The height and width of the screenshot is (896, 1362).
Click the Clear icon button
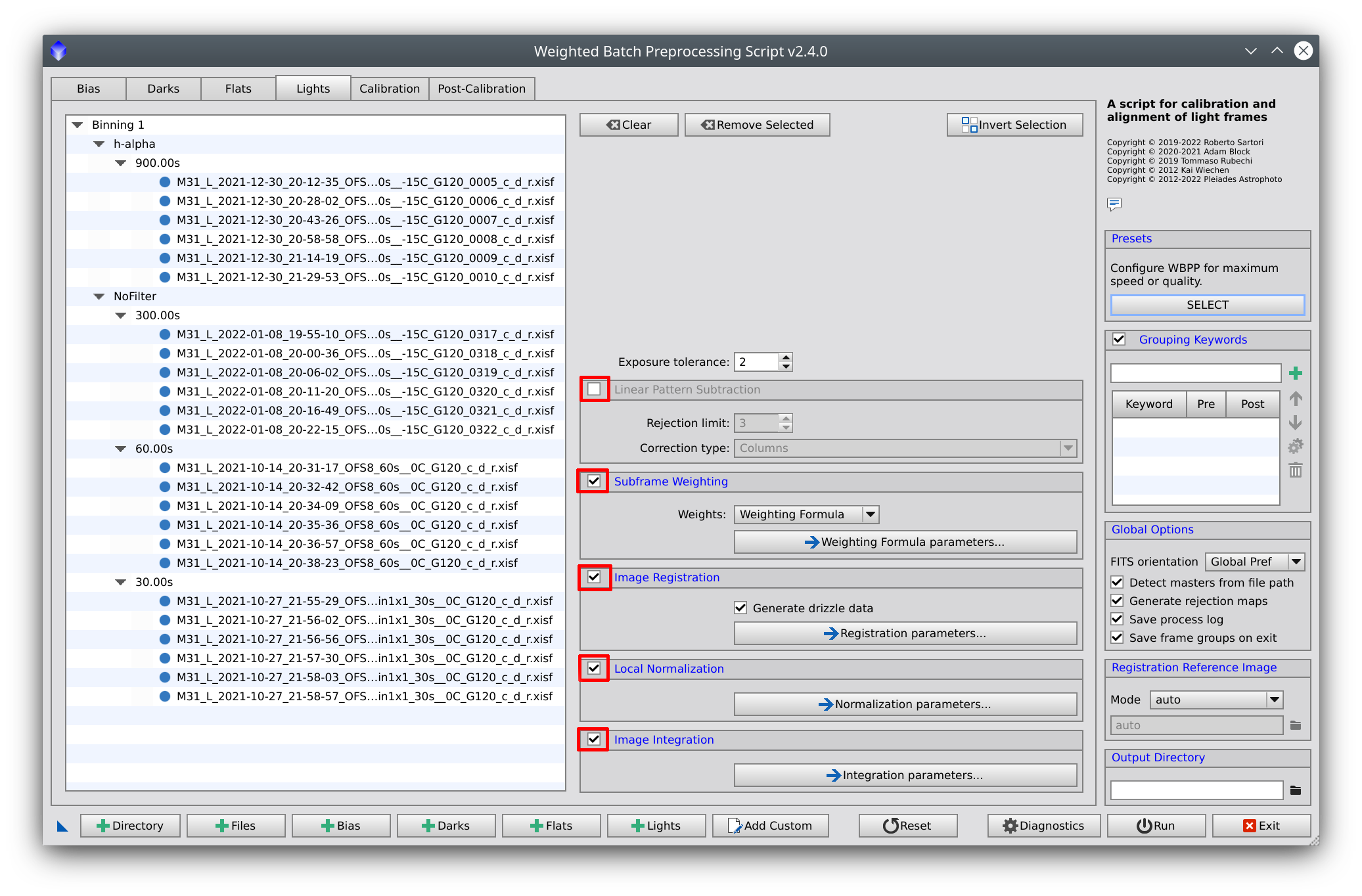[627, 125]
